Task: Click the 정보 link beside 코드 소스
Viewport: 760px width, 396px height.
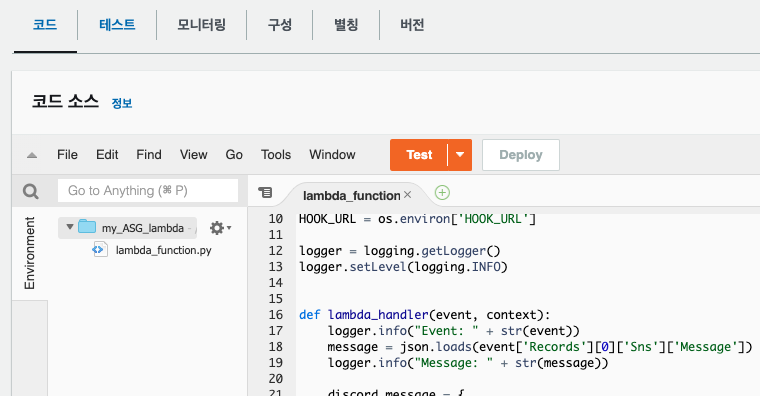Action: (122, 103)
